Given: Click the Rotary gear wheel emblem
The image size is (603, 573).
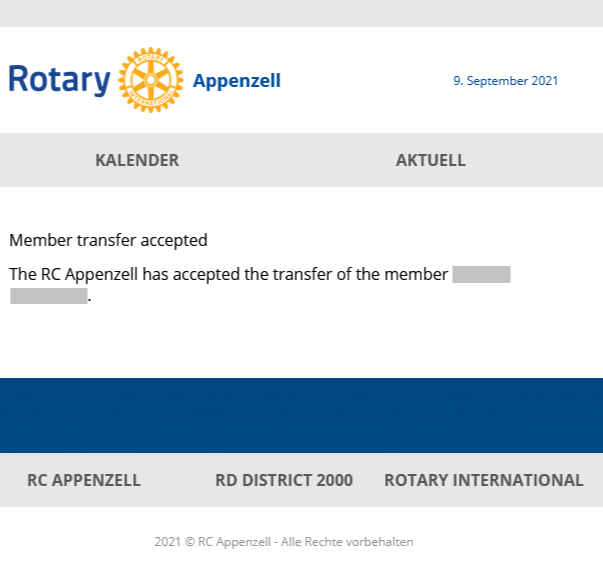Looking at the screenshot, I should pos(150,80).
